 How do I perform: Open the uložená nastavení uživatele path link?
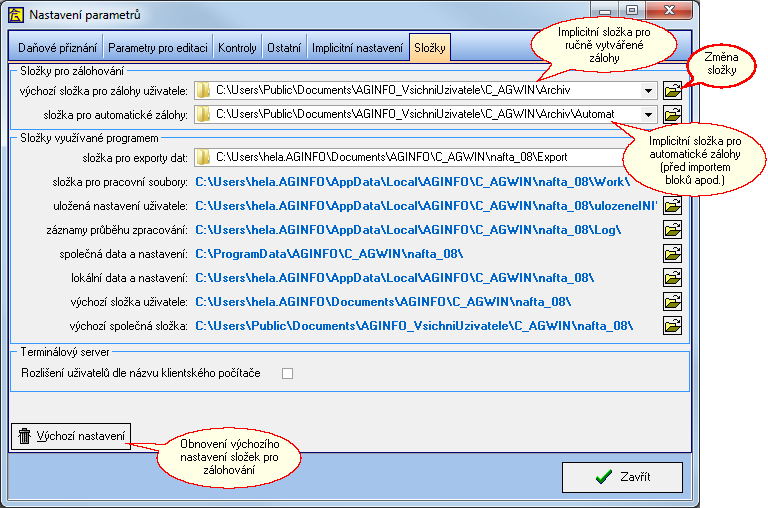coord(426,206)
